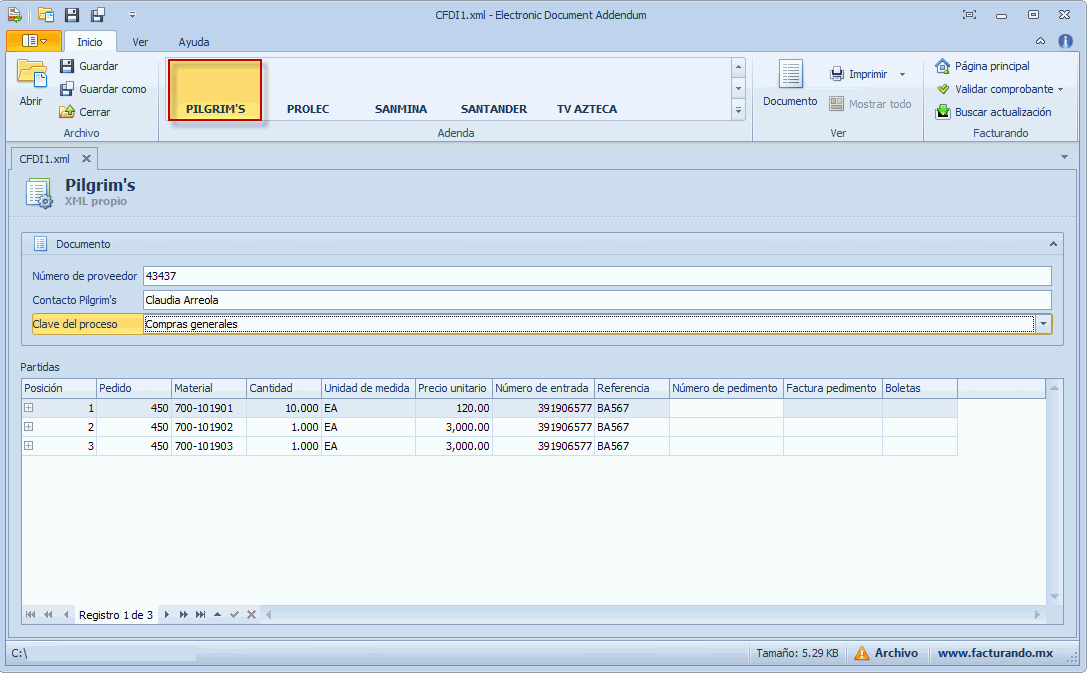Expand partida row 1 details
The width and height of the screenshot is (1087, 673).
[x=28, y=408]
